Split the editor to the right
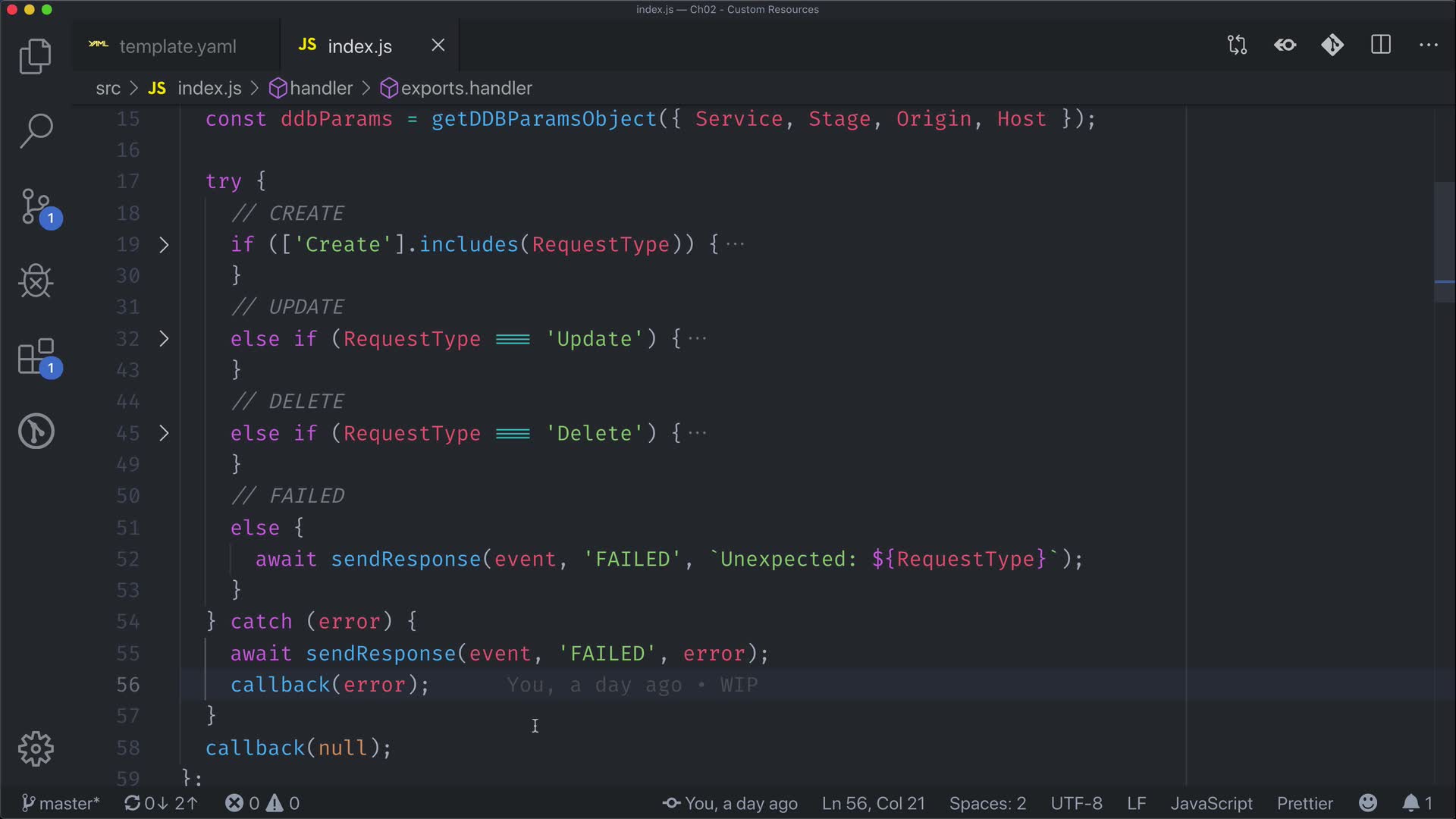This screenshot has height=819, width=1456. pyautogui.click(x=1381, y=45)
